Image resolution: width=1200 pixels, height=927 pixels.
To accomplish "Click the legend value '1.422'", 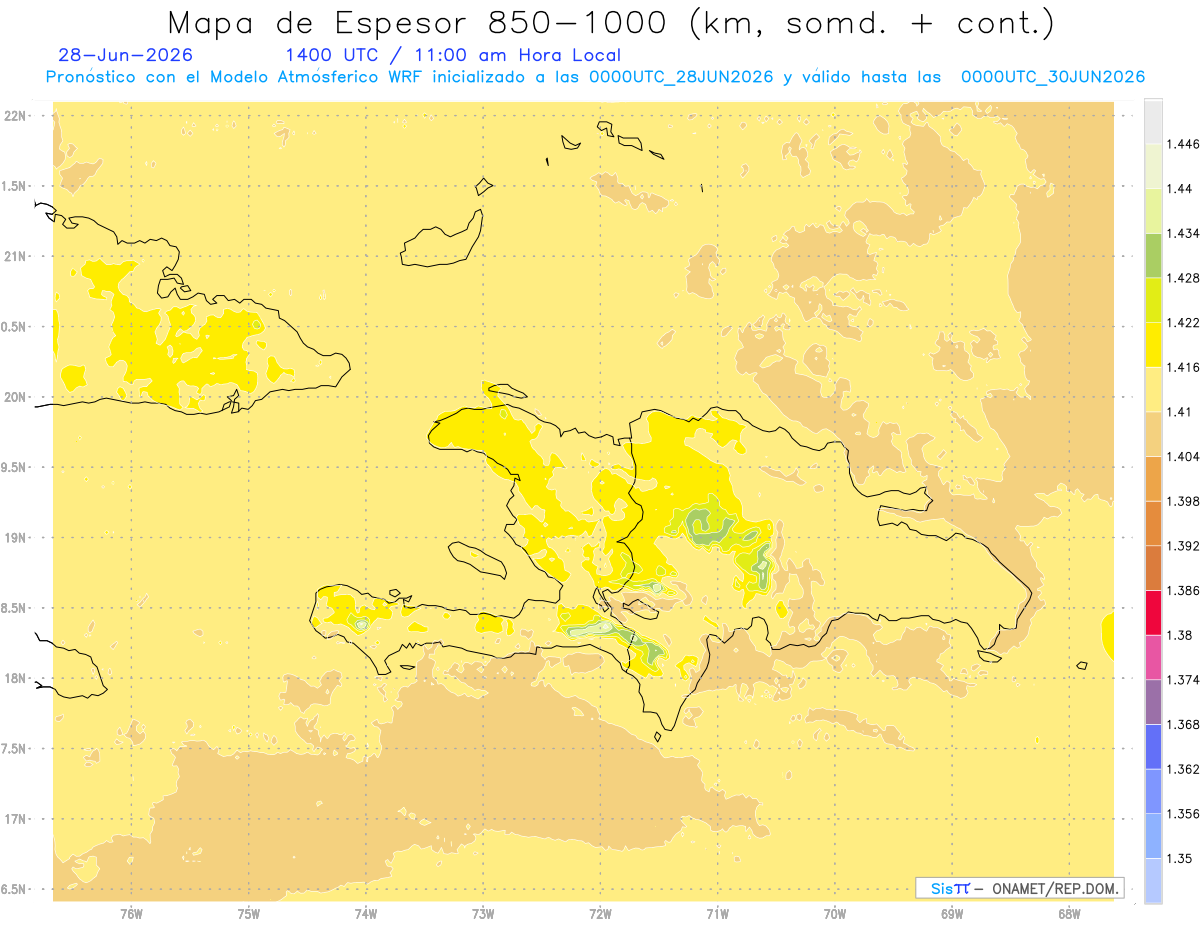I will click(1183, 322).
